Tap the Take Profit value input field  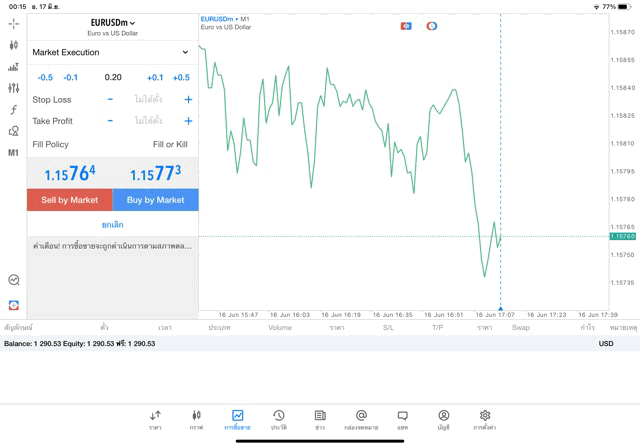pyautogui.click(x=148, y=121)
